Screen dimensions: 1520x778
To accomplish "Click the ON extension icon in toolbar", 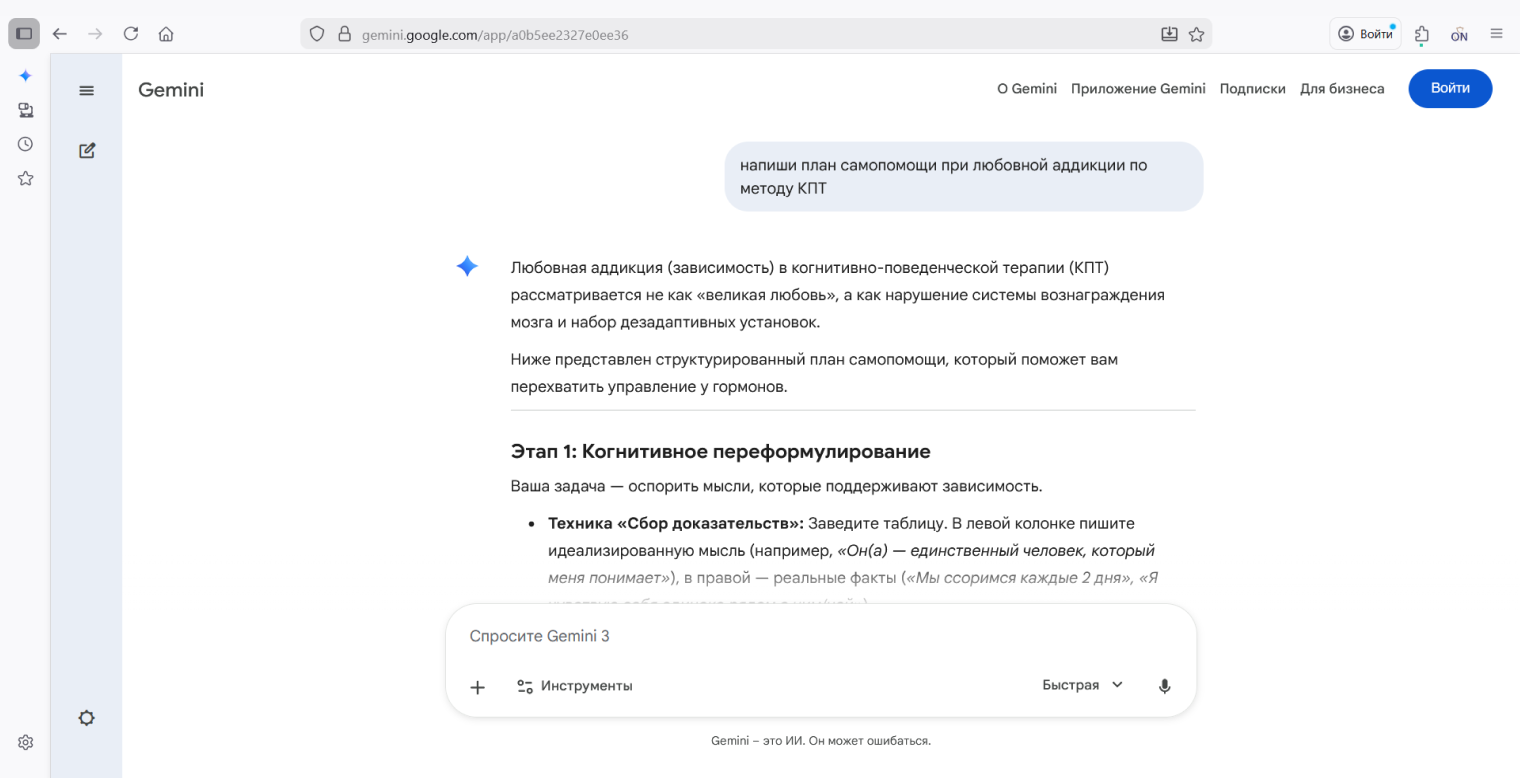I will pos(1459,33).
